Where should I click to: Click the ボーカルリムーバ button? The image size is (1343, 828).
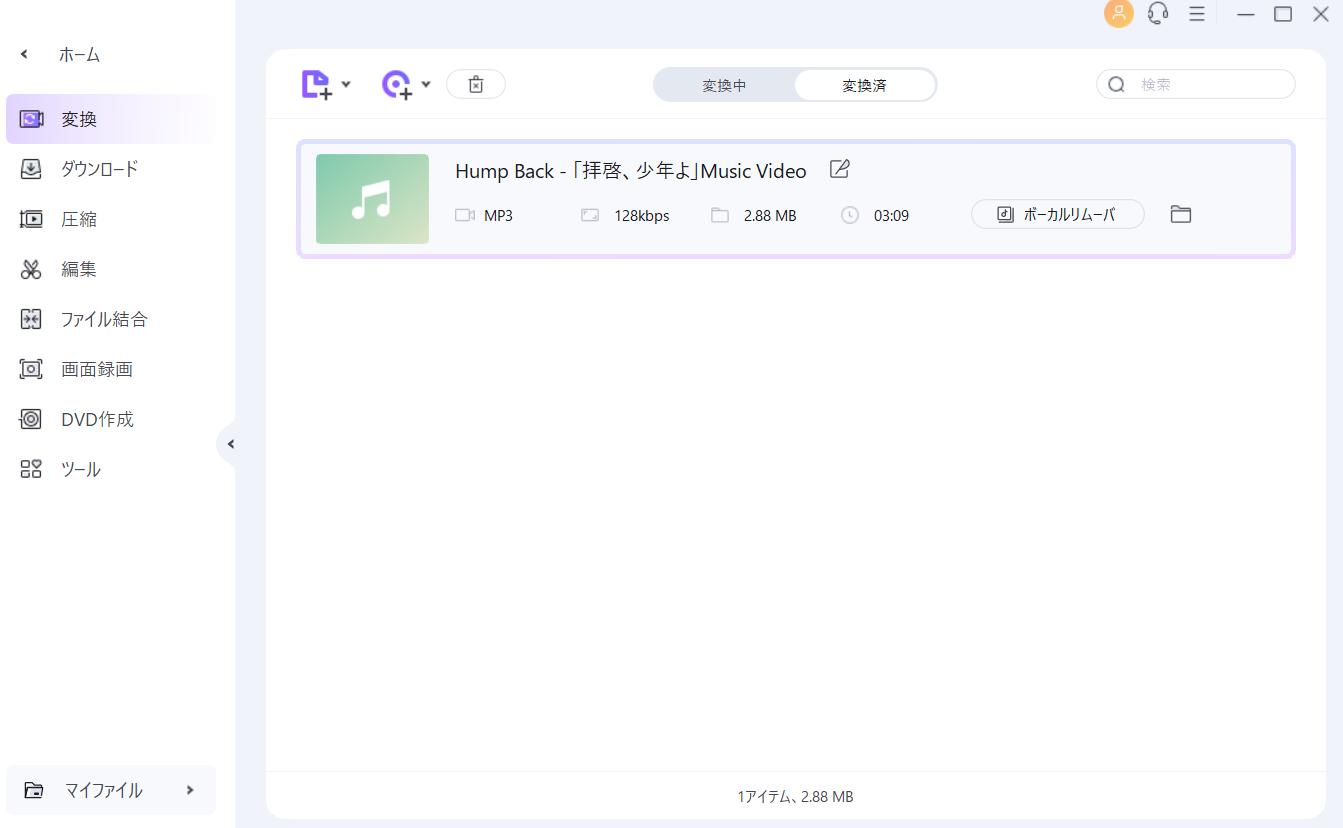[x=1057, y=214]
